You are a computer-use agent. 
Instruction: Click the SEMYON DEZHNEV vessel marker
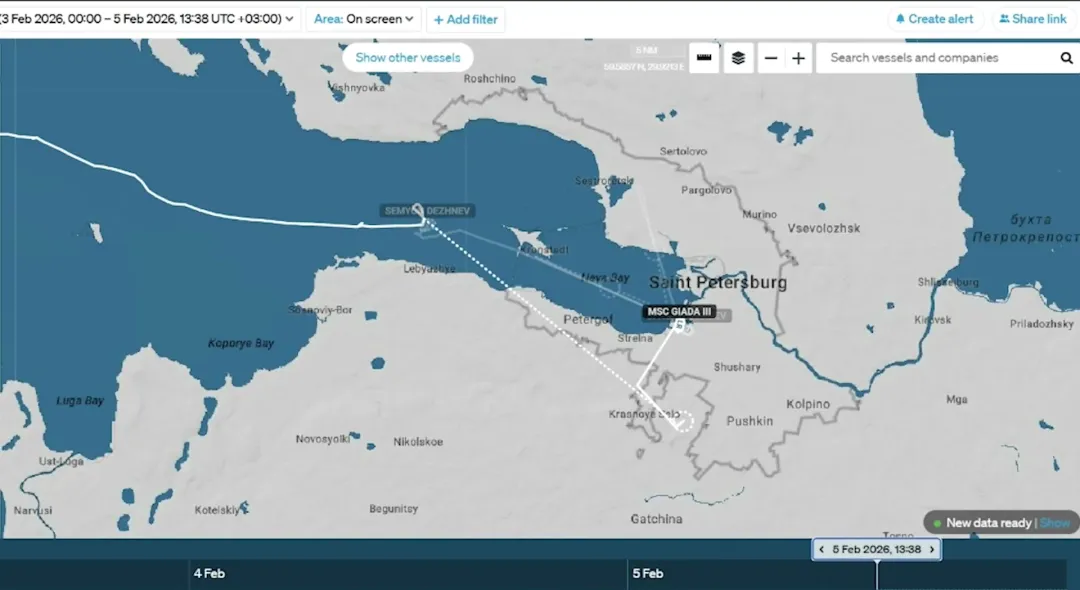(417, 199)
